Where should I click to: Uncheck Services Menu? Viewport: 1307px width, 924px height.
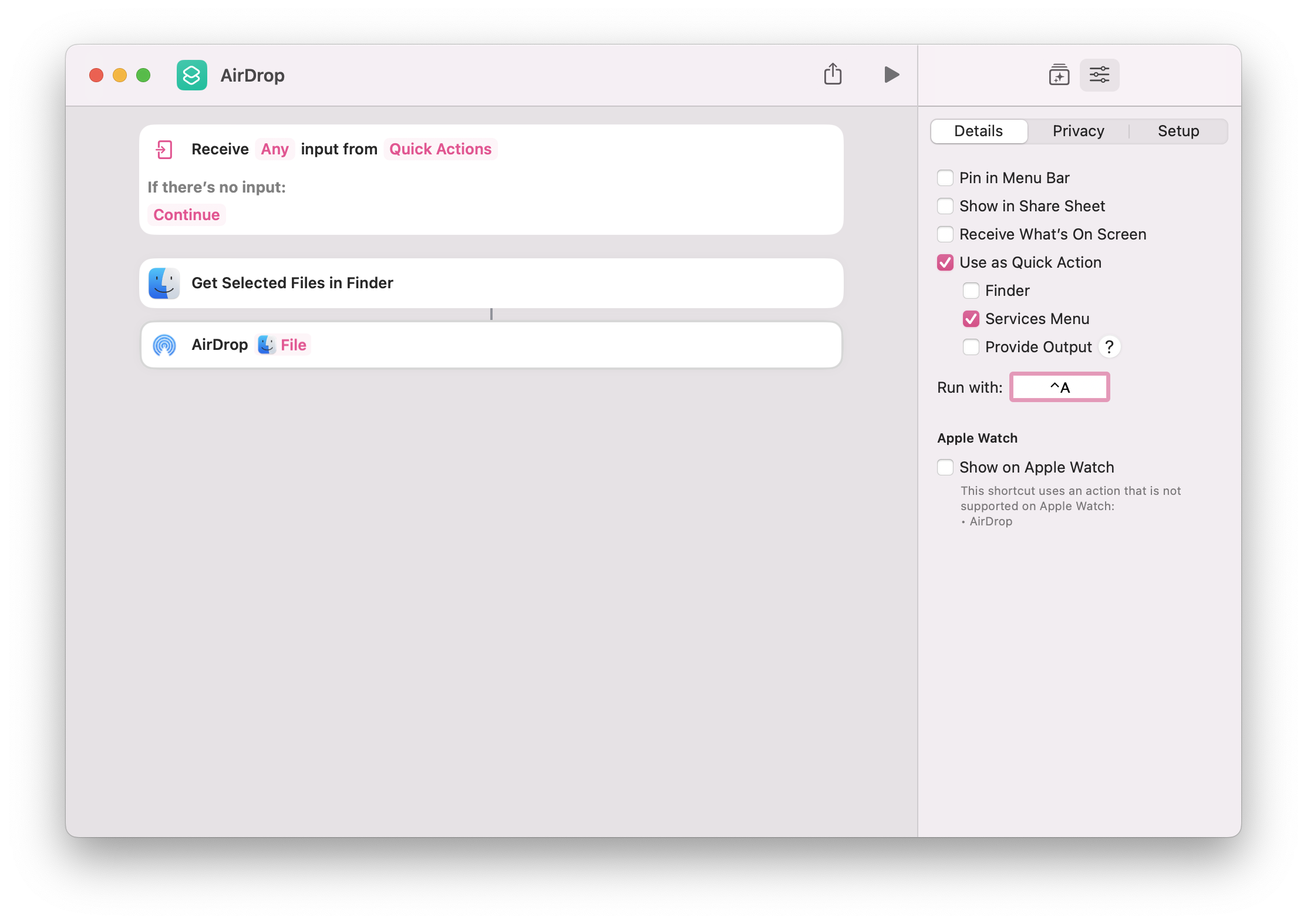pyautogui.click(x=971, y=319)
